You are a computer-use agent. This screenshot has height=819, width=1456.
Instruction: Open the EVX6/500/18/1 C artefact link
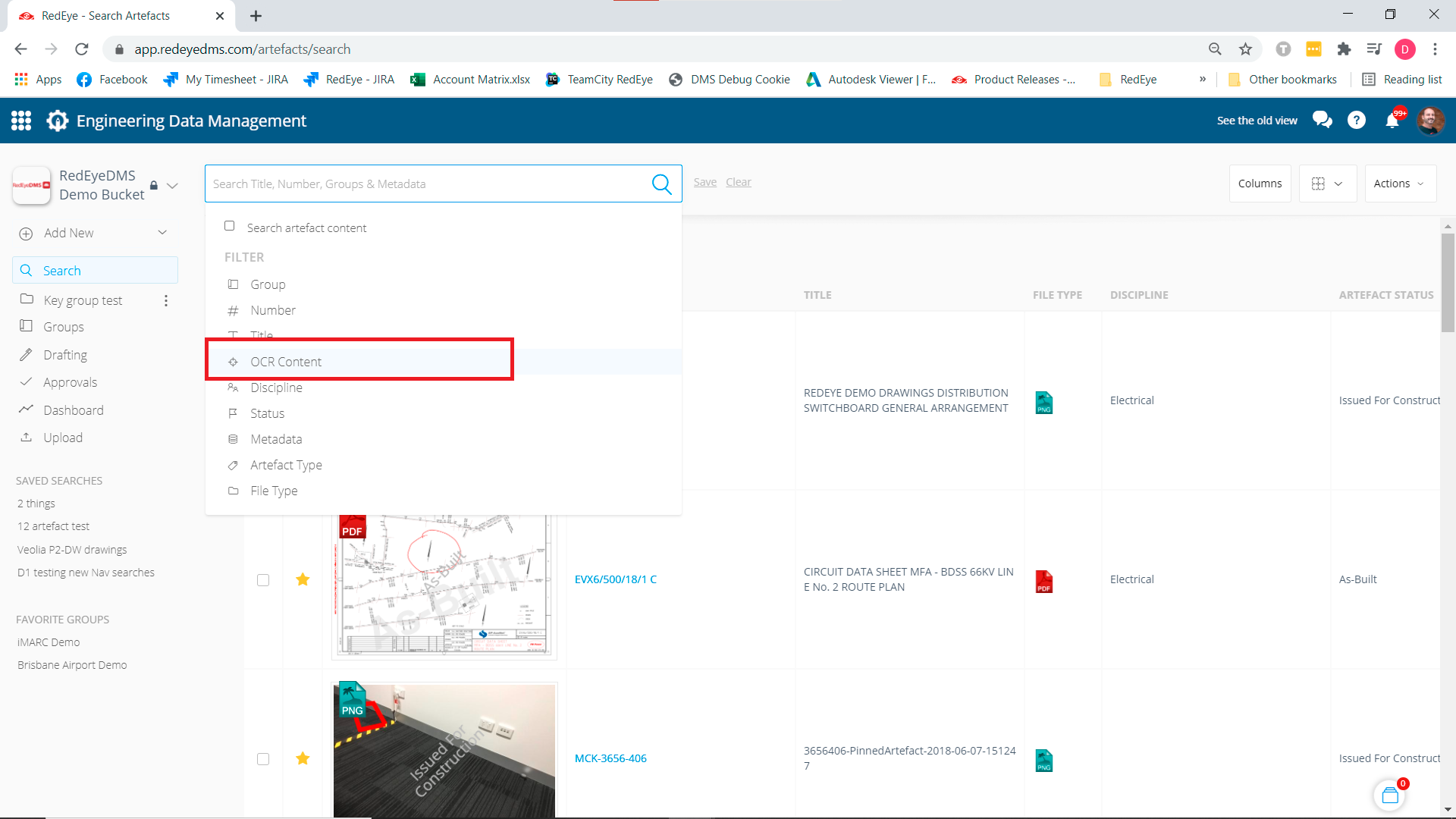(615, 579)
